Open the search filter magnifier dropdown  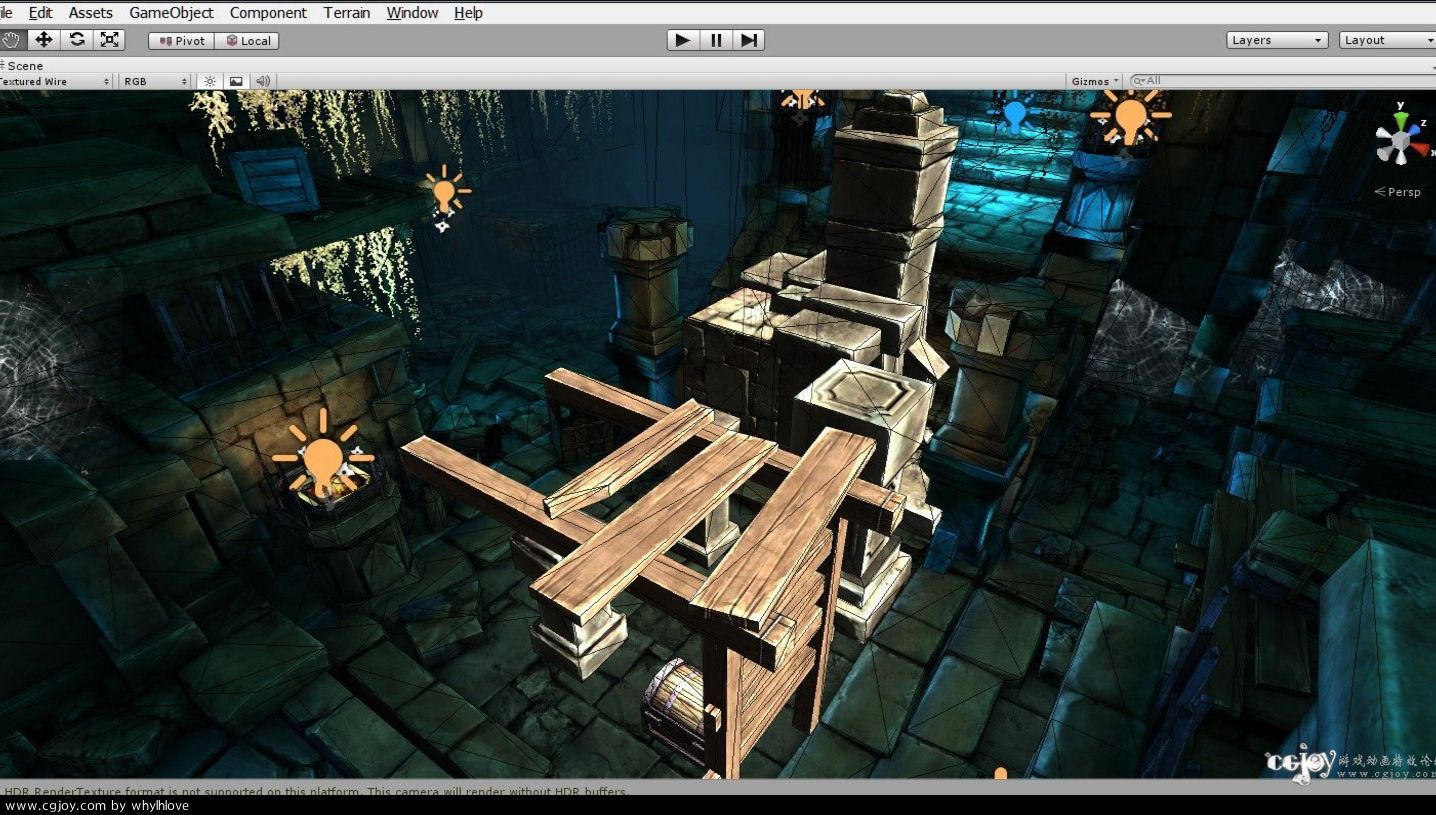(x=1138, y=81)
